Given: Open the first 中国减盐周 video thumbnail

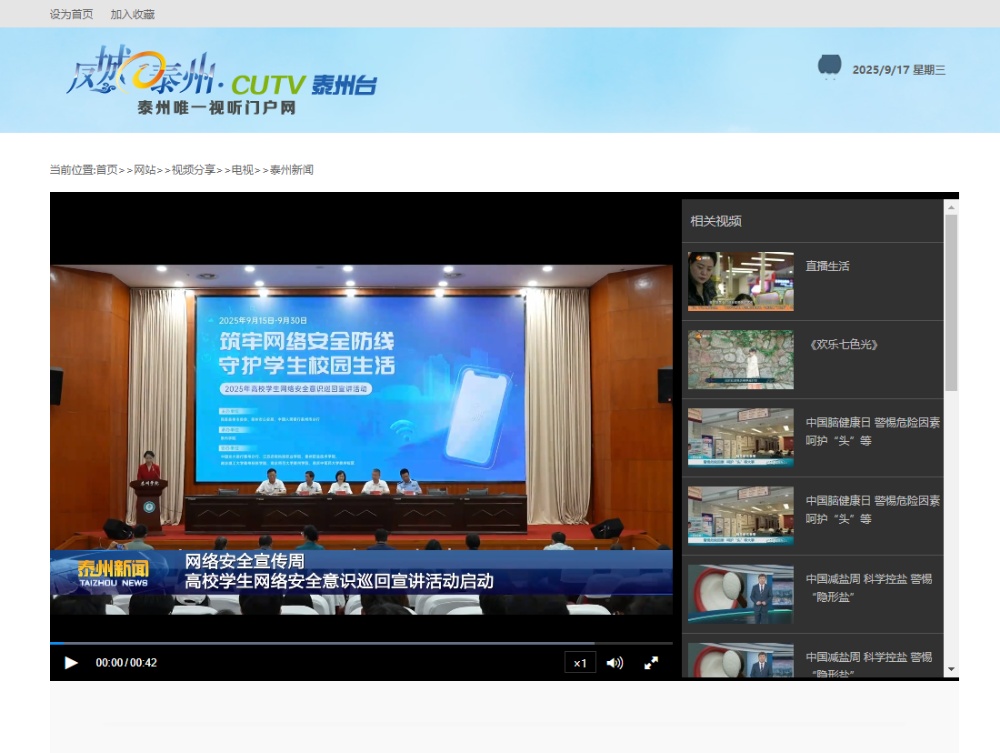Looking at the screenshot, I should tap(740, 594).
